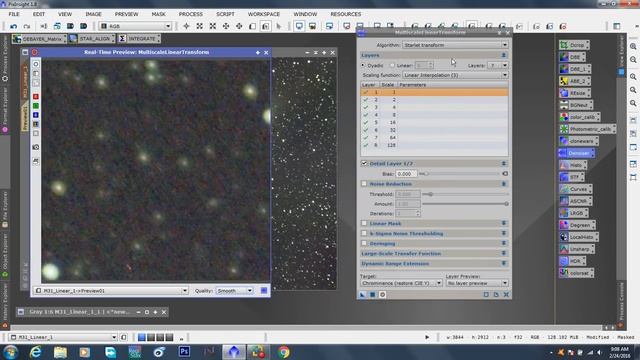Open the ASCNR process icon

pos(575,201)
